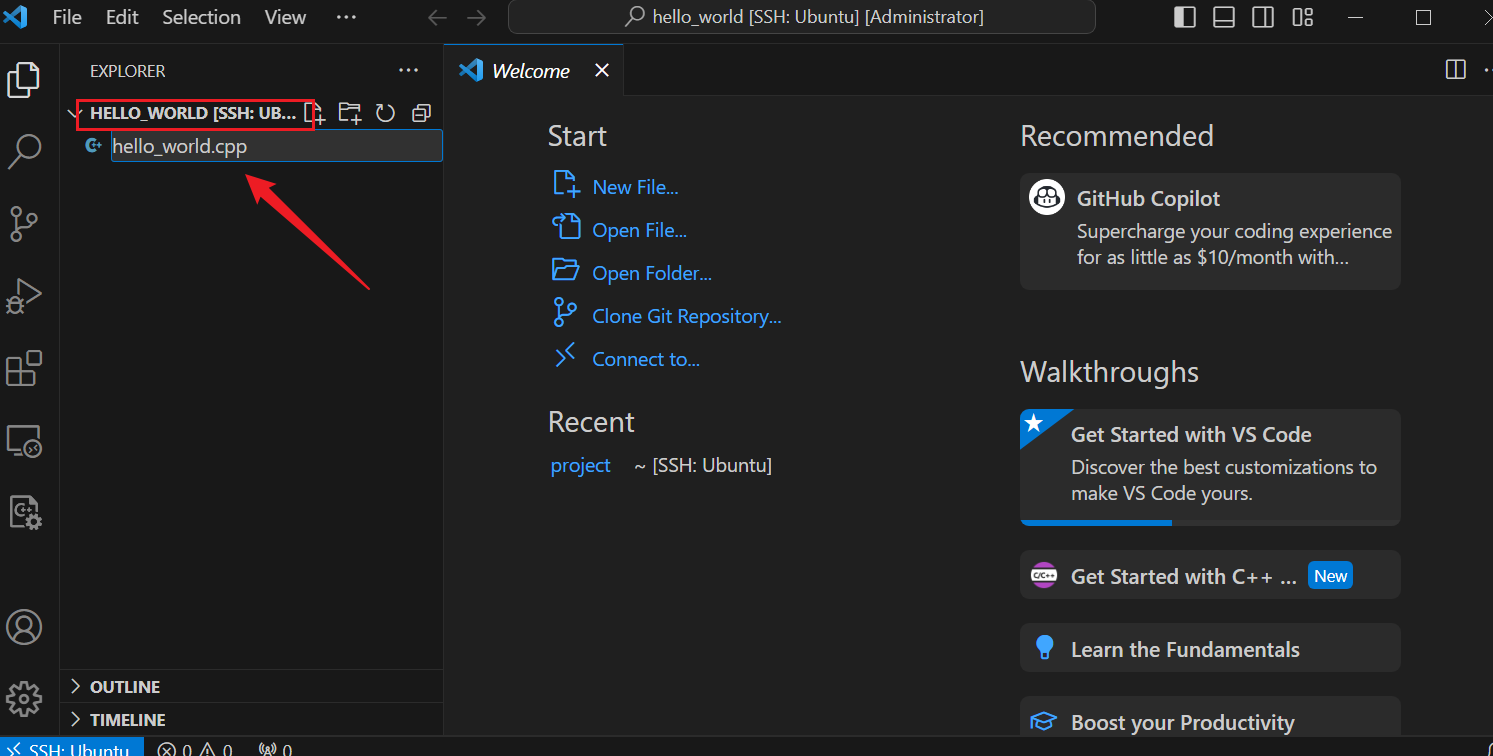Click Clone Git Repository... link

coord(687,316)
